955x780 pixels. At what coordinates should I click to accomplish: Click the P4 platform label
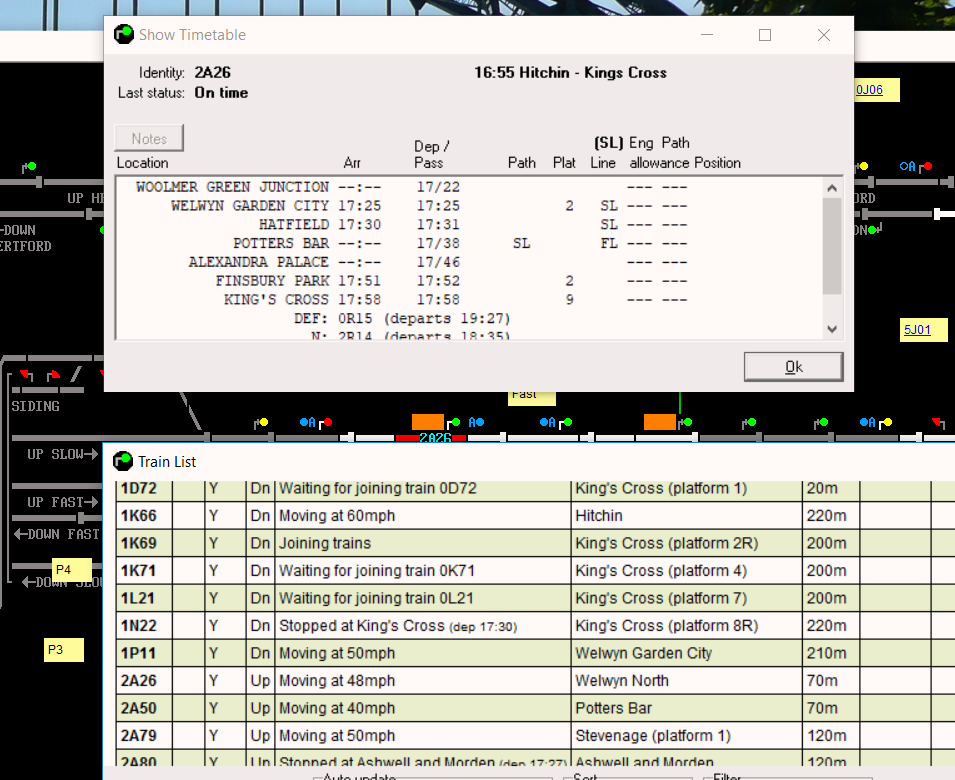tap(72, 570)
